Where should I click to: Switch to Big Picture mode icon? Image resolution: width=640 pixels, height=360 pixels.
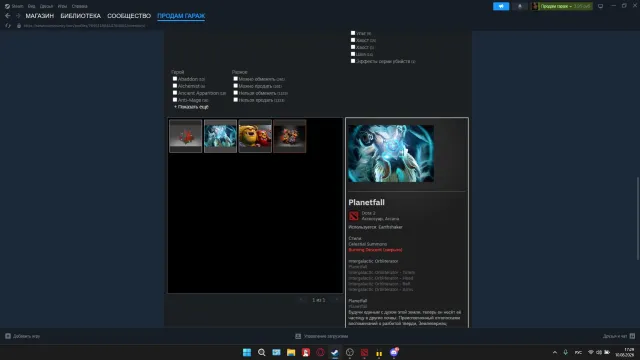pos(600,6)
